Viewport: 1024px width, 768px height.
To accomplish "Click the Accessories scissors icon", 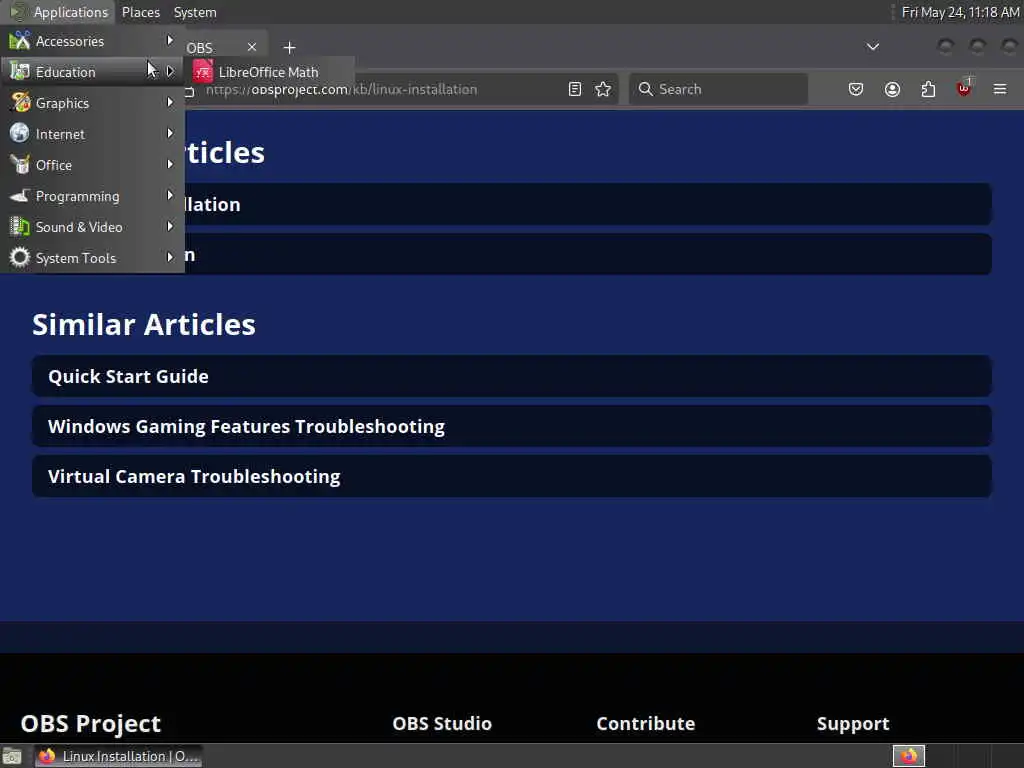I will (x=20, y=40).
